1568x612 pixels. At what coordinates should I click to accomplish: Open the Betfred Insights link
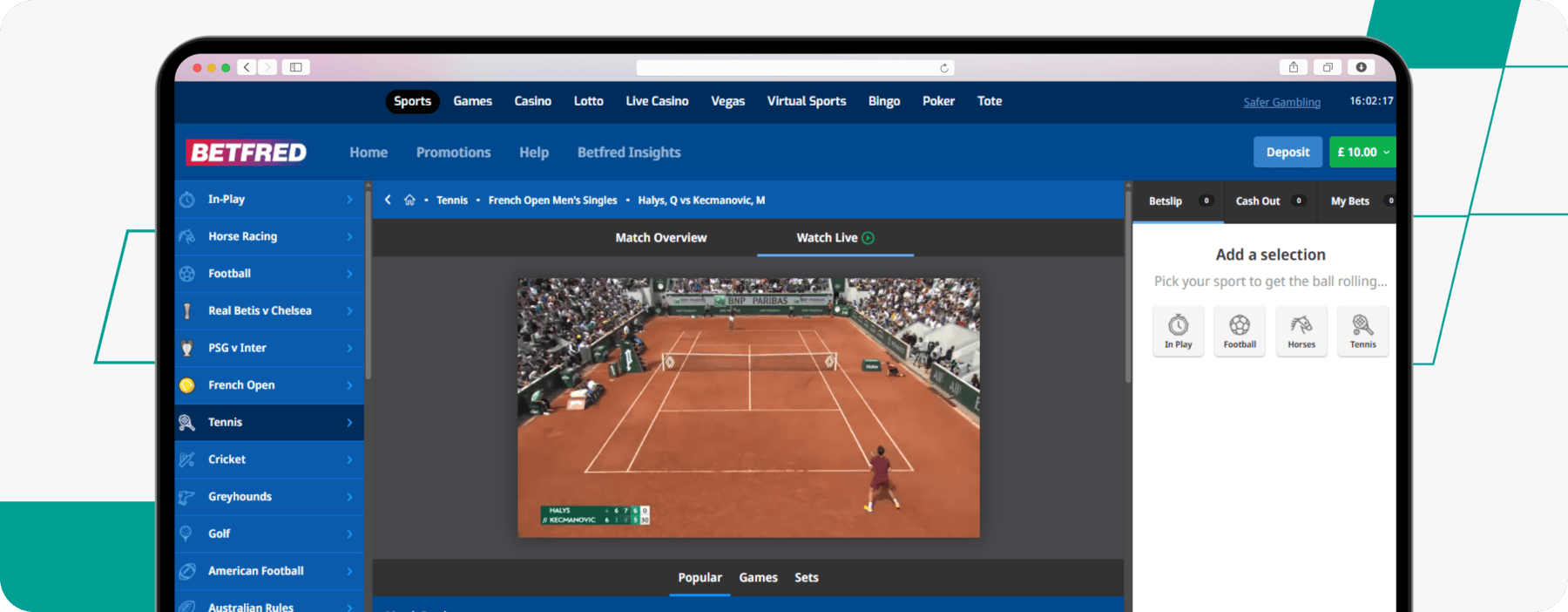point(629,153)
